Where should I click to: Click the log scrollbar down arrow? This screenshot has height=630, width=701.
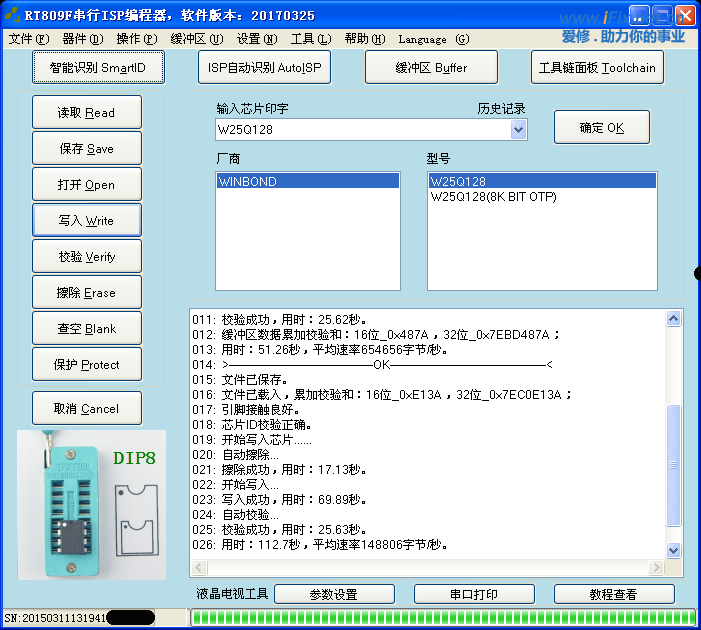click(673, 550)
